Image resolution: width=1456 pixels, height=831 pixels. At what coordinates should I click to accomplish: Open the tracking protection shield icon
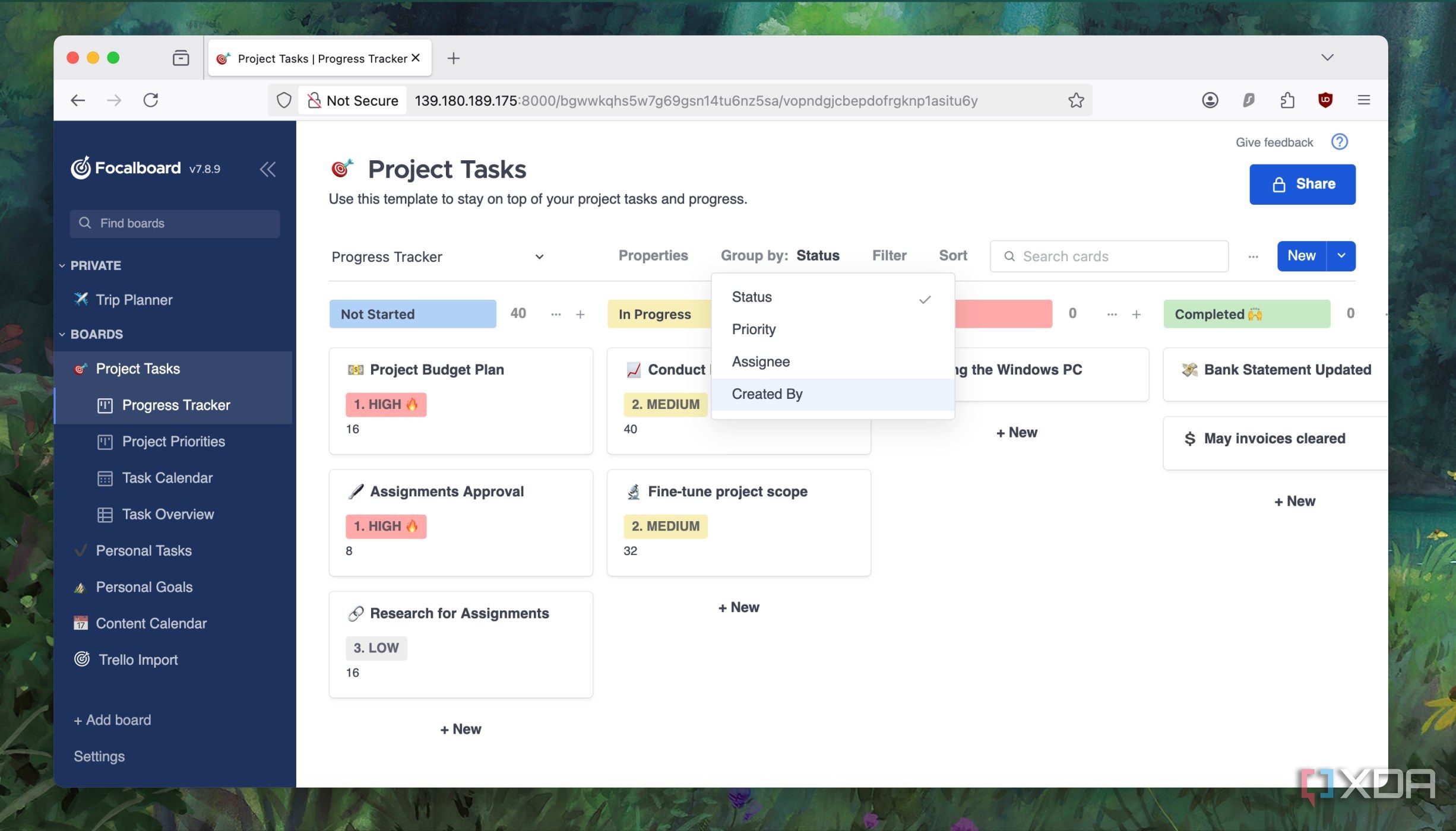(284, 100)
